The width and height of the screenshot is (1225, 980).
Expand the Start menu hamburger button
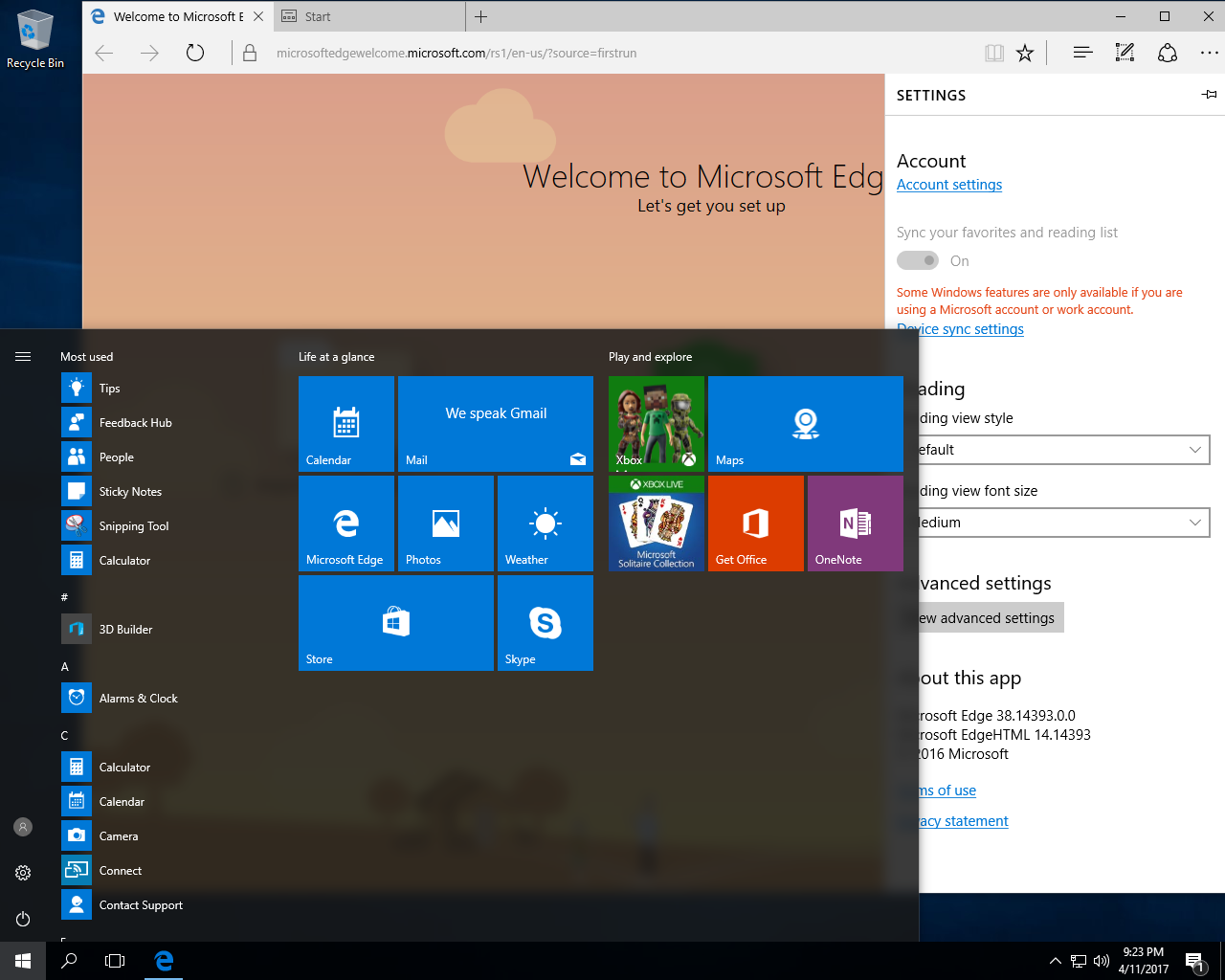pos(23,357)
